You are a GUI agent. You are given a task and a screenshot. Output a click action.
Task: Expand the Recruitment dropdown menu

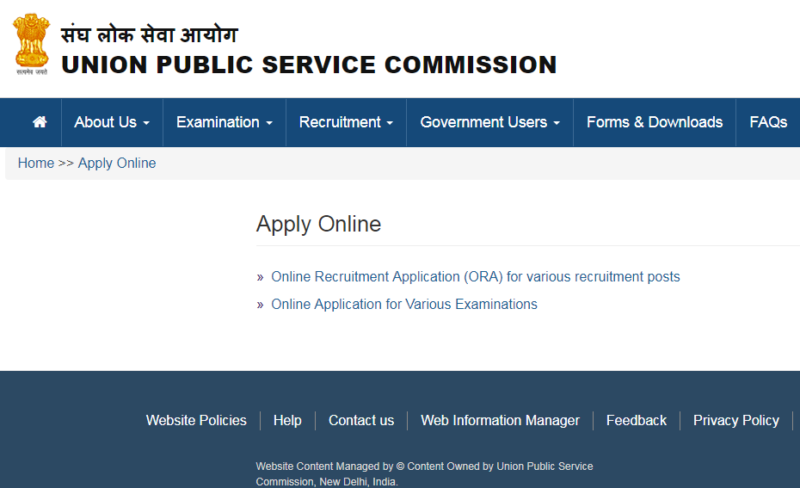coord(346,122)
